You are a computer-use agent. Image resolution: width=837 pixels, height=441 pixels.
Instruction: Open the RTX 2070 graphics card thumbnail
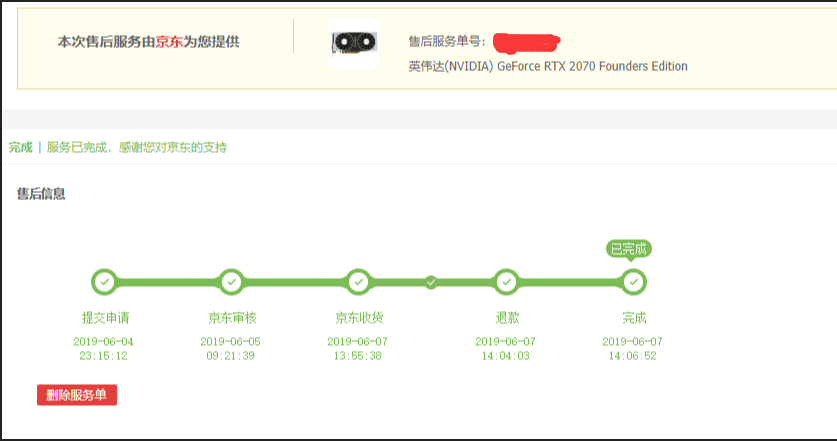point(354,44)
